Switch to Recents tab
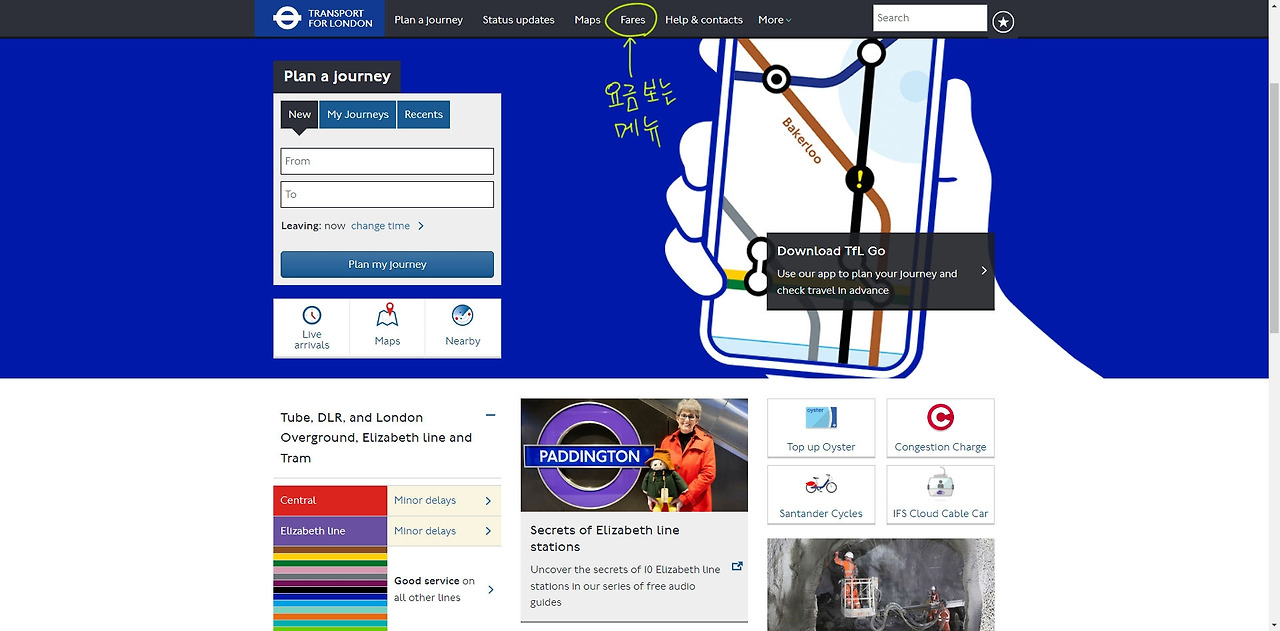 [x=423, y=115]
